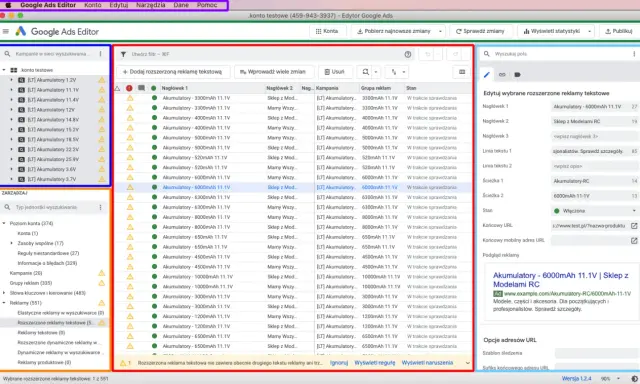
Task: Expand campaign [LT] Akumulatory 11.1V
Action: pyautogui.click(x=11, y=90)
